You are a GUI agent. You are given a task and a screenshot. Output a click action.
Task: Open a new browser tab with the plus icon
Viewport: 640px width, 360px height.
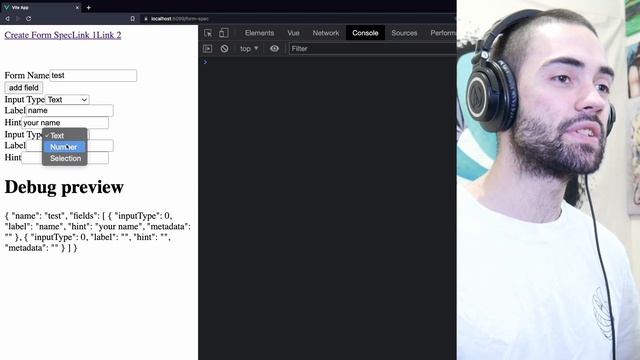[89, 7]
